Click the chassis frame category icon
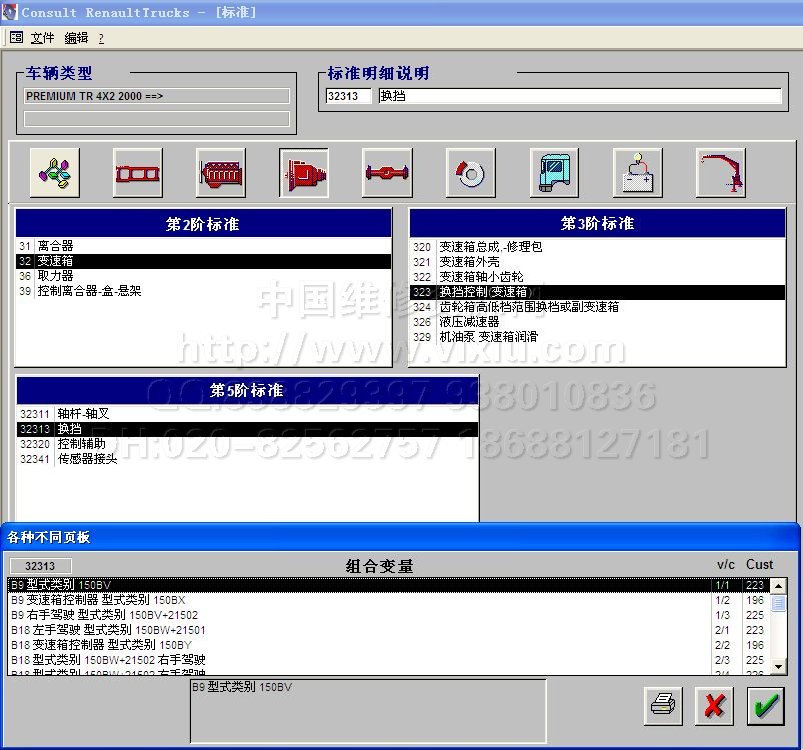The width and height of the screenshot is (803, 750). [x=138, y=173]
